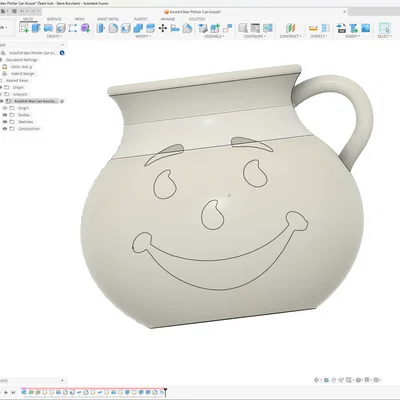
Task: Select the Measure ruler tool
Action: point(313,28)
